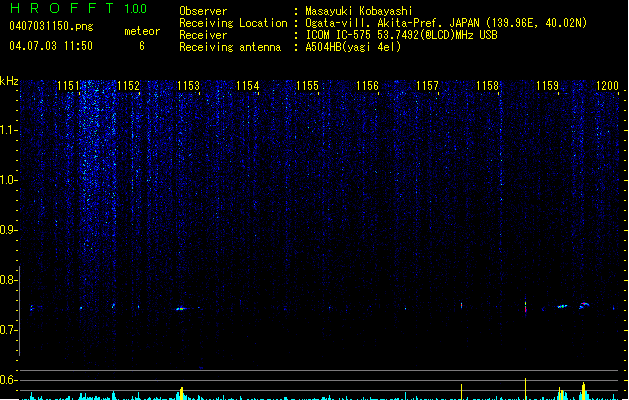This screenshot has height=400, width=629.
Task: Click the kHz axis unit label
Action: coord(9,81)
